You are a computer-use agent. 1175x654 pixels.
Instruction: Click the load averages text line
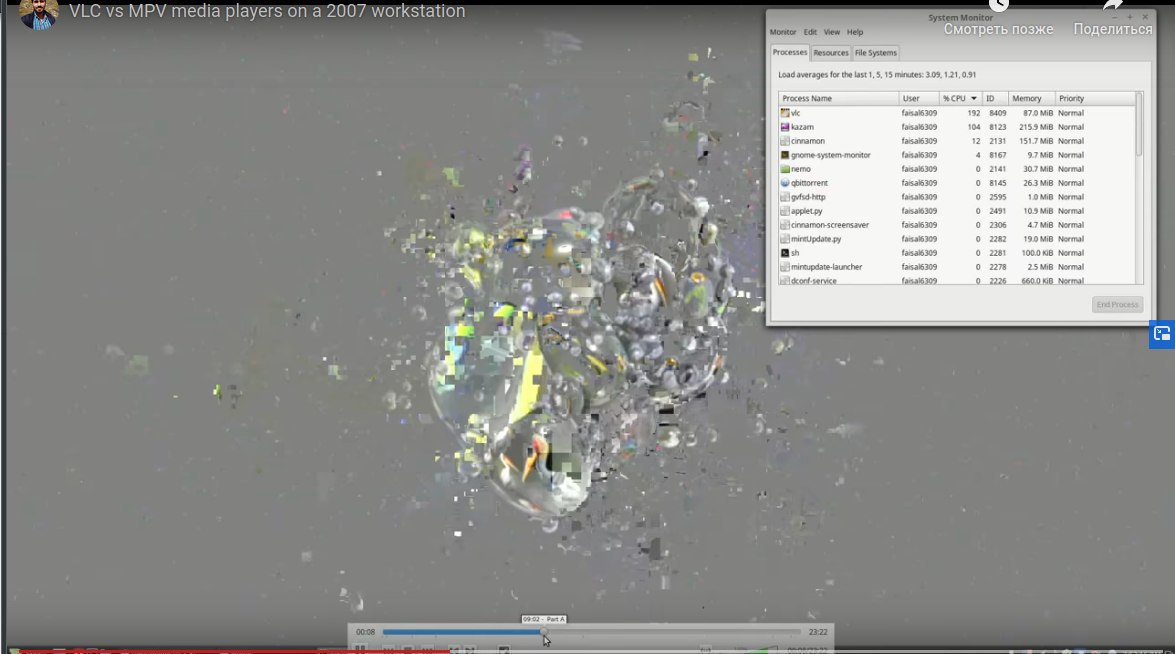[877, 75]
